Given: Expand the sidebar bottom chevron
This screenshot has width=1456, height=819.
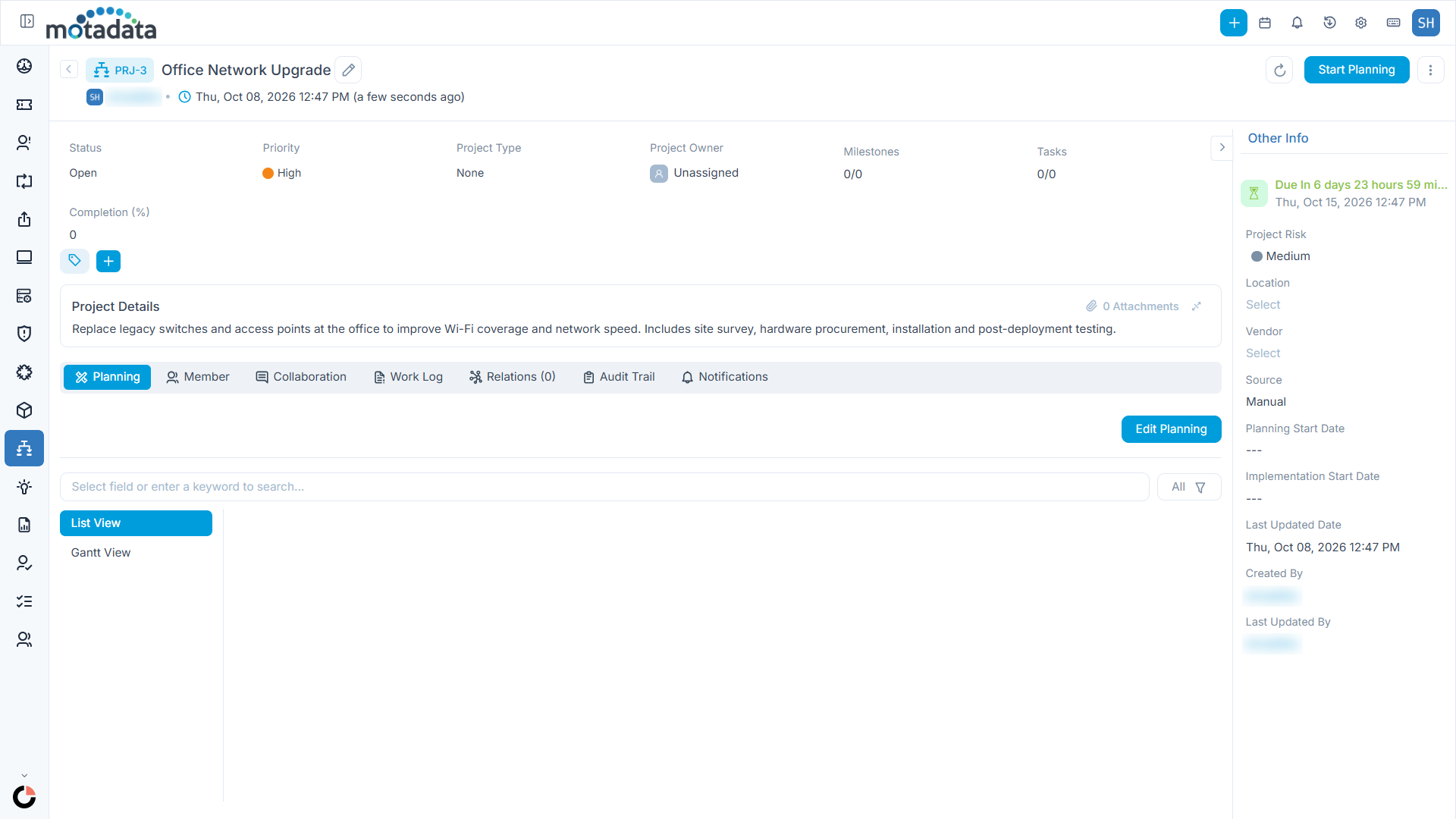Looking at the screenshot, I should point(24,776).
